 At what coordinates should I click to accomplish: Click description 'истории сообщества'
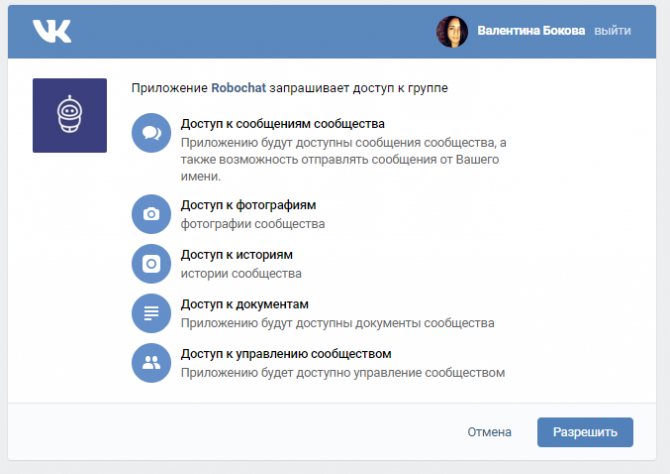point(241,274)
